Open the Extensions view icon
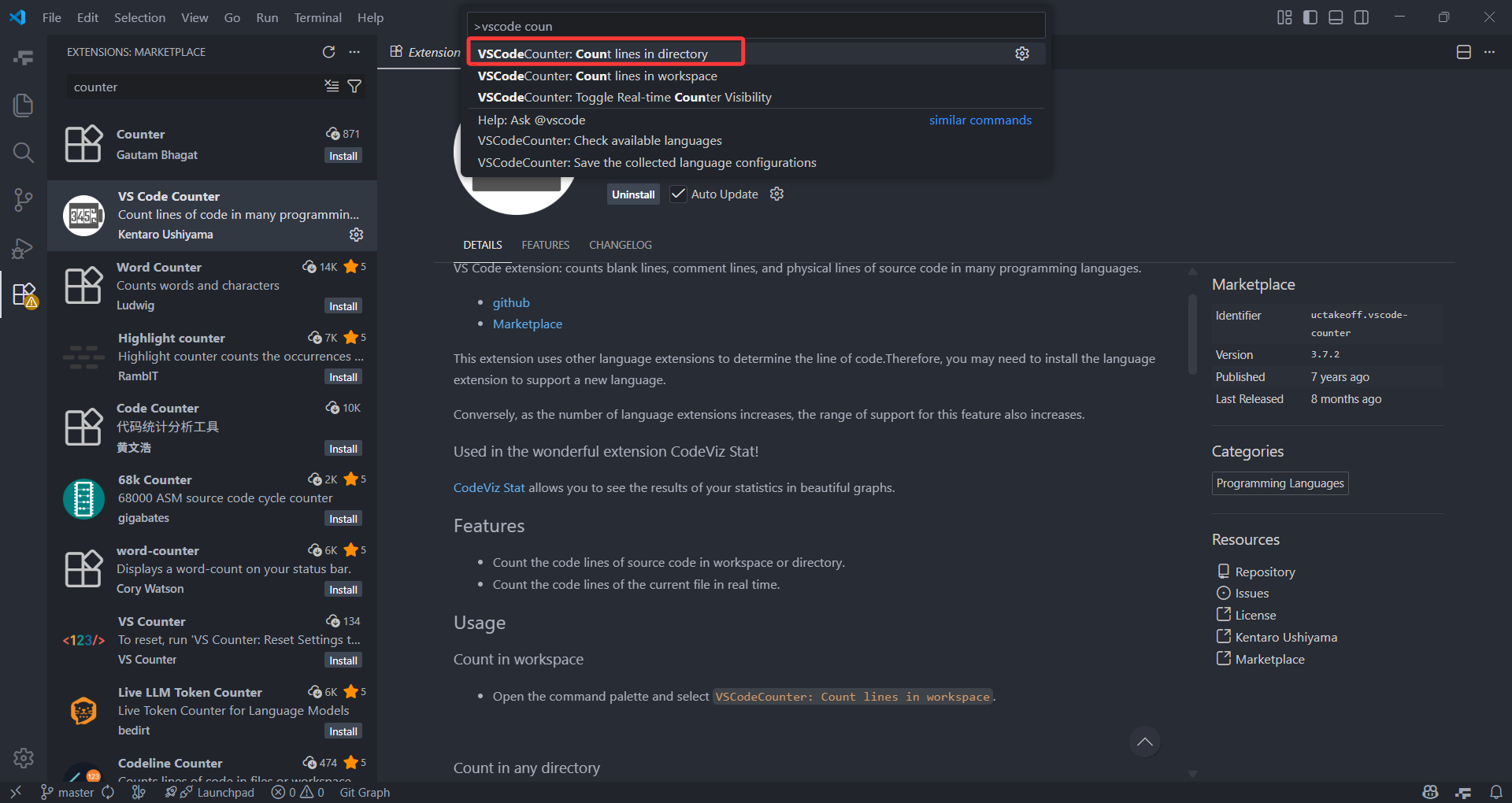1512x803 pixels. click(24, 295)
